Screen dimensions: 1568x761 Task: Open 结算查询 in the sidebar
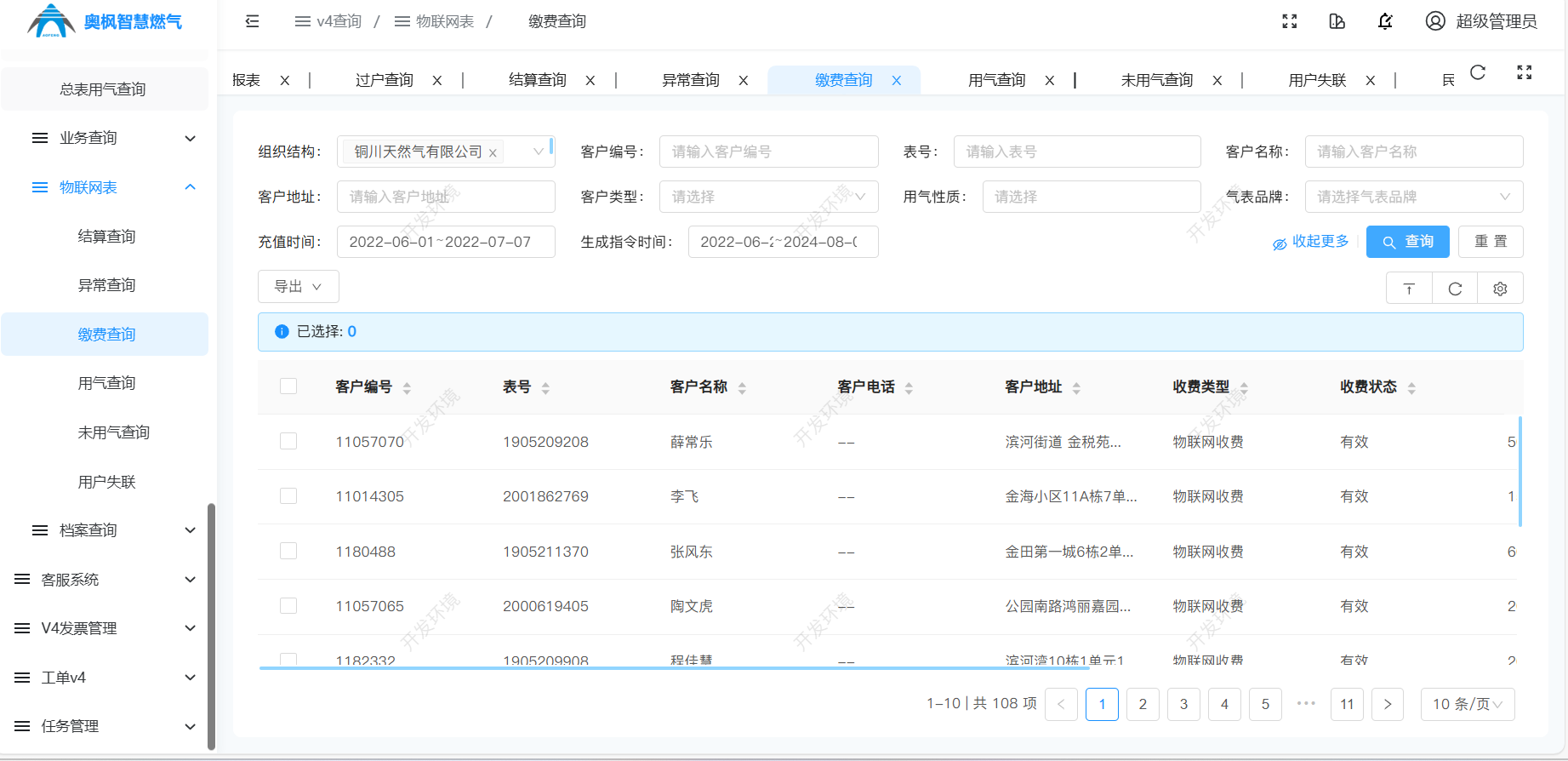pyautogui.click(x=106, y=237)
